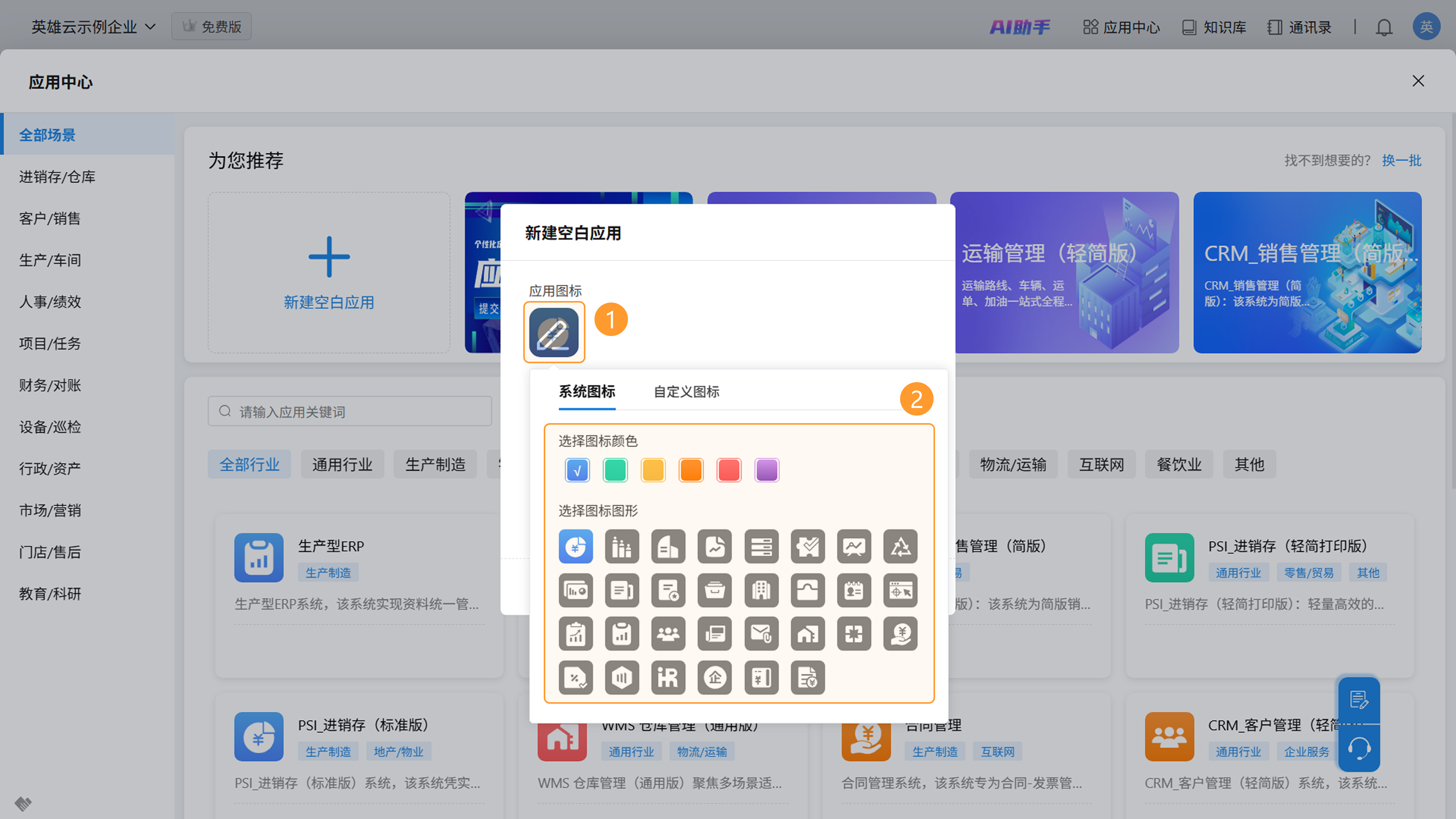
Task: Click the 换一批 refresh link
Action: coord(1401,160)
